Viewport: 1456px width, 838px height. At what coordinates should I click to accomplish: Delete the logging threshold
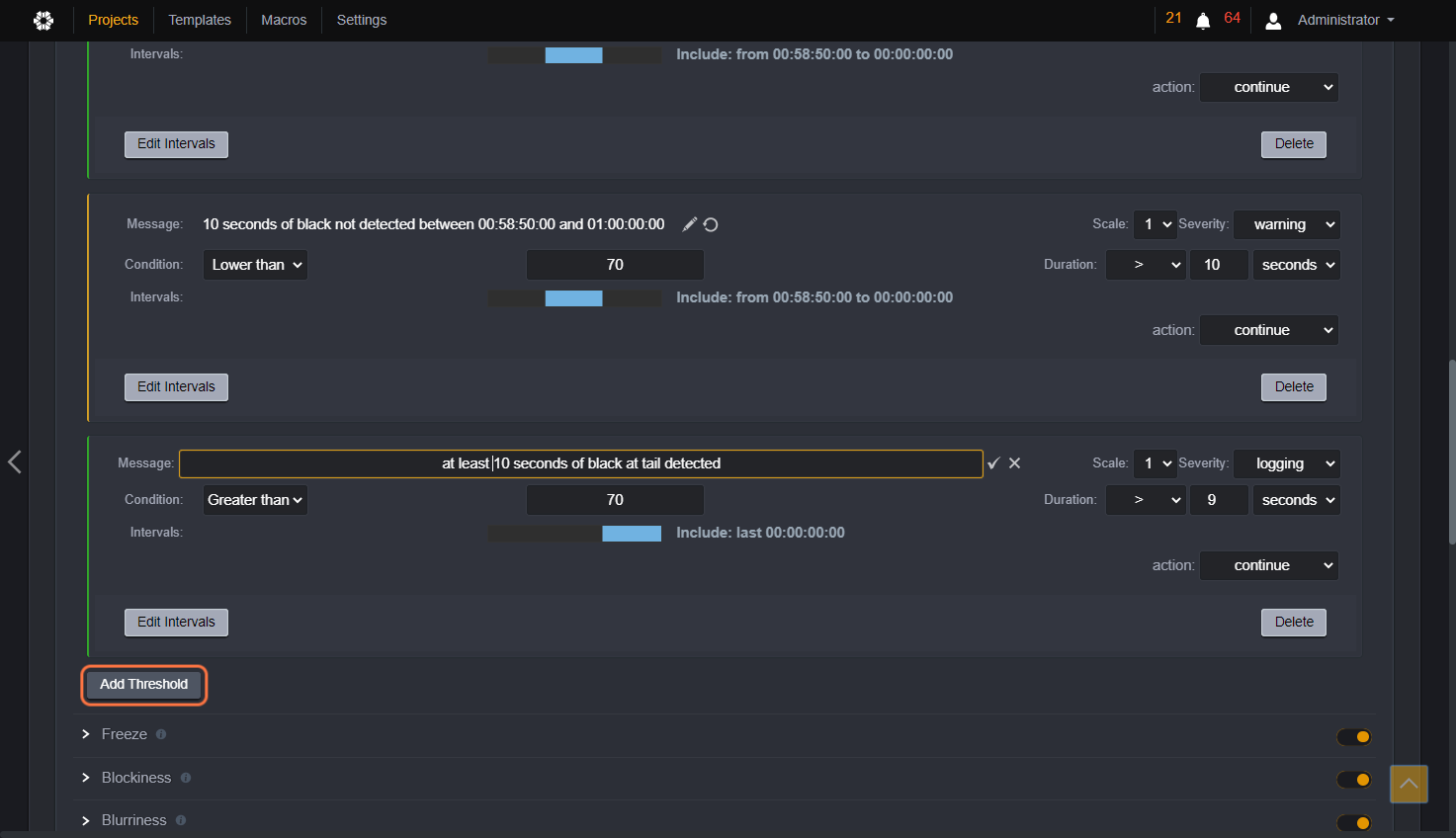point(1294,623)
